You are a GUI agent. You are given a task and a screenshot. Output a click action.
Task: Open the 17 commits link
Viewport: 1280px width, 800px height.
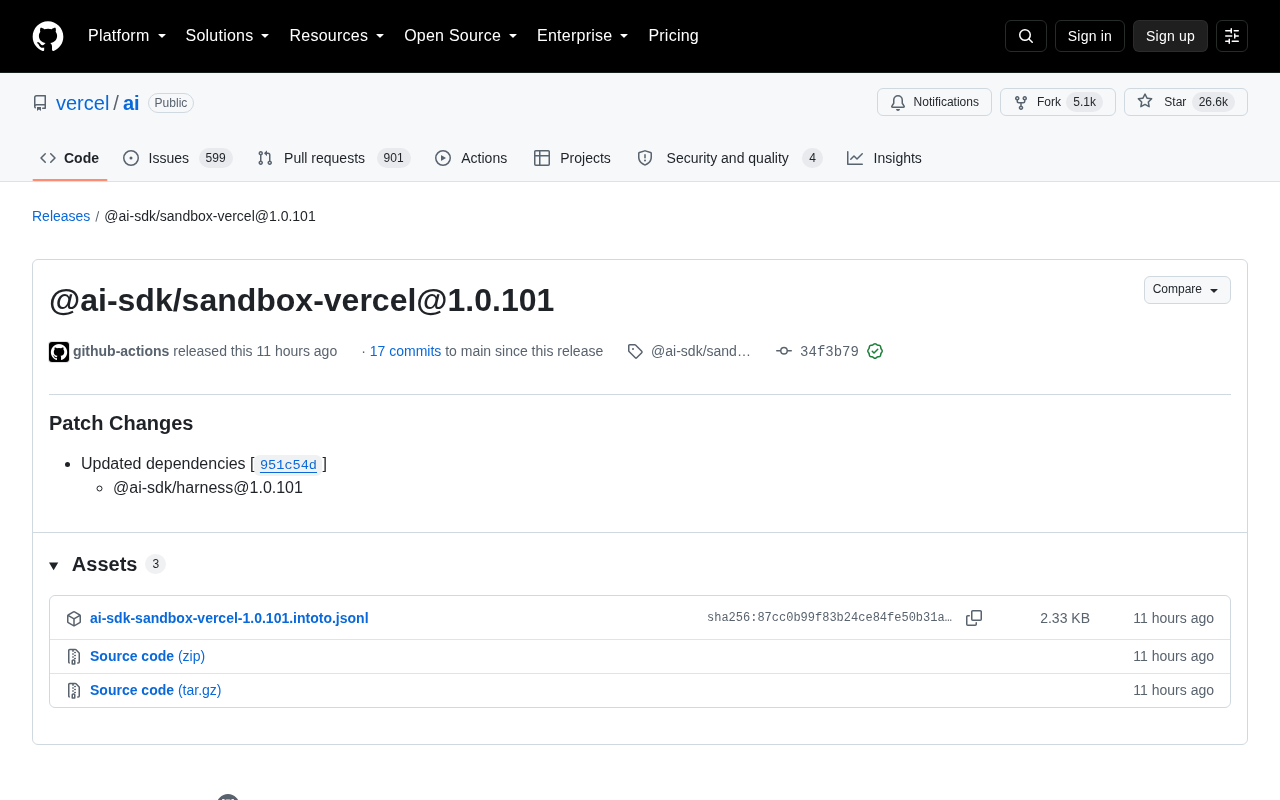coord(405,351)
